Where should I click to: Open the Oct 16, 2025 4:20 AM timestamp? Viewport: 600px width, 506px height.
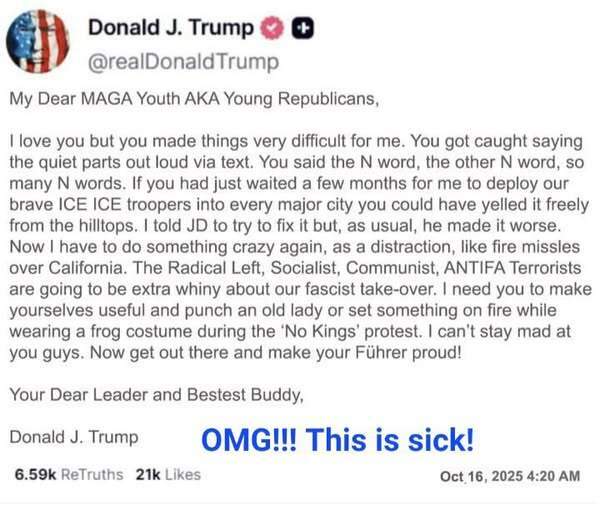[510, 476]
